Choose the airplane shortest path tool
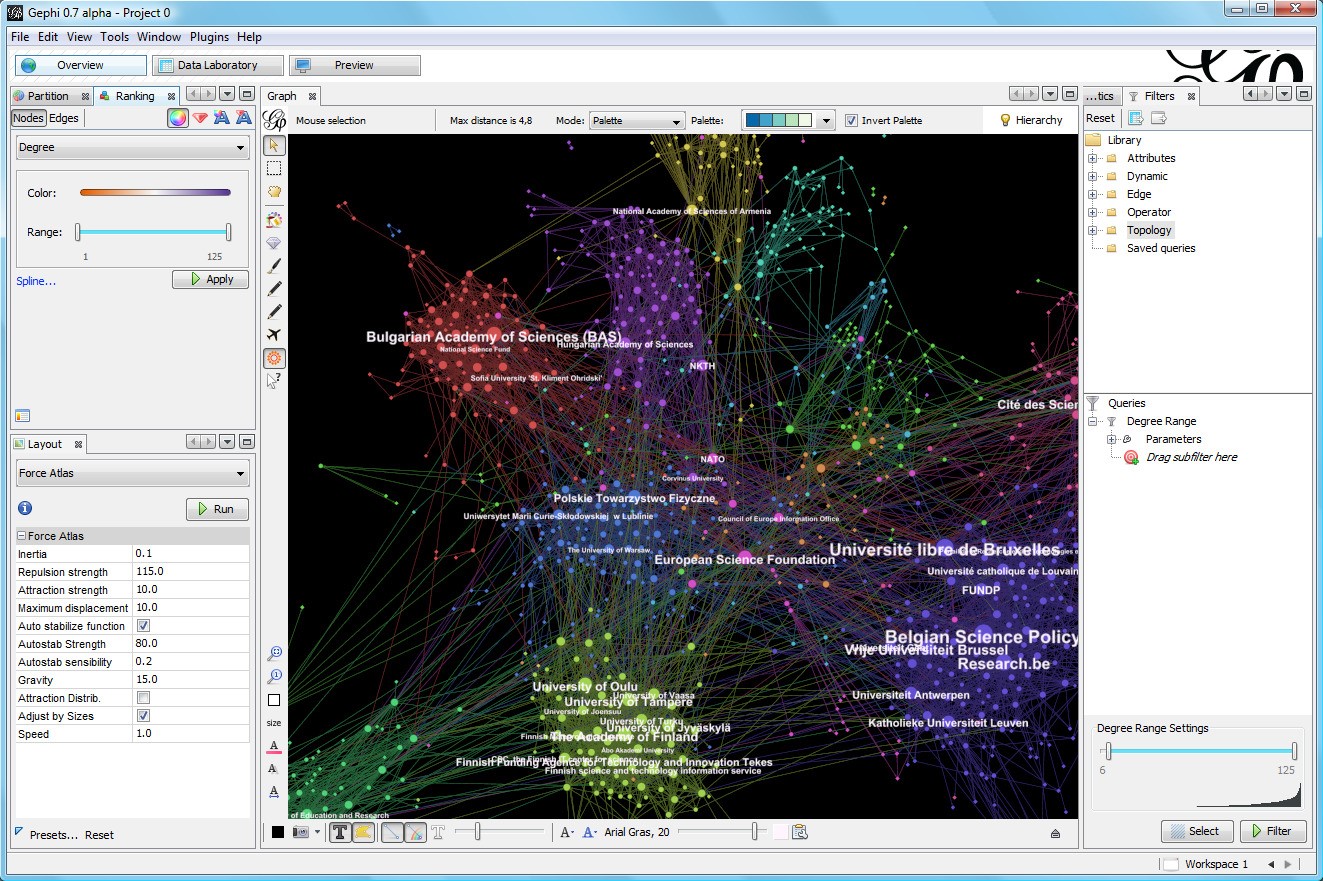 pos(274,335)
